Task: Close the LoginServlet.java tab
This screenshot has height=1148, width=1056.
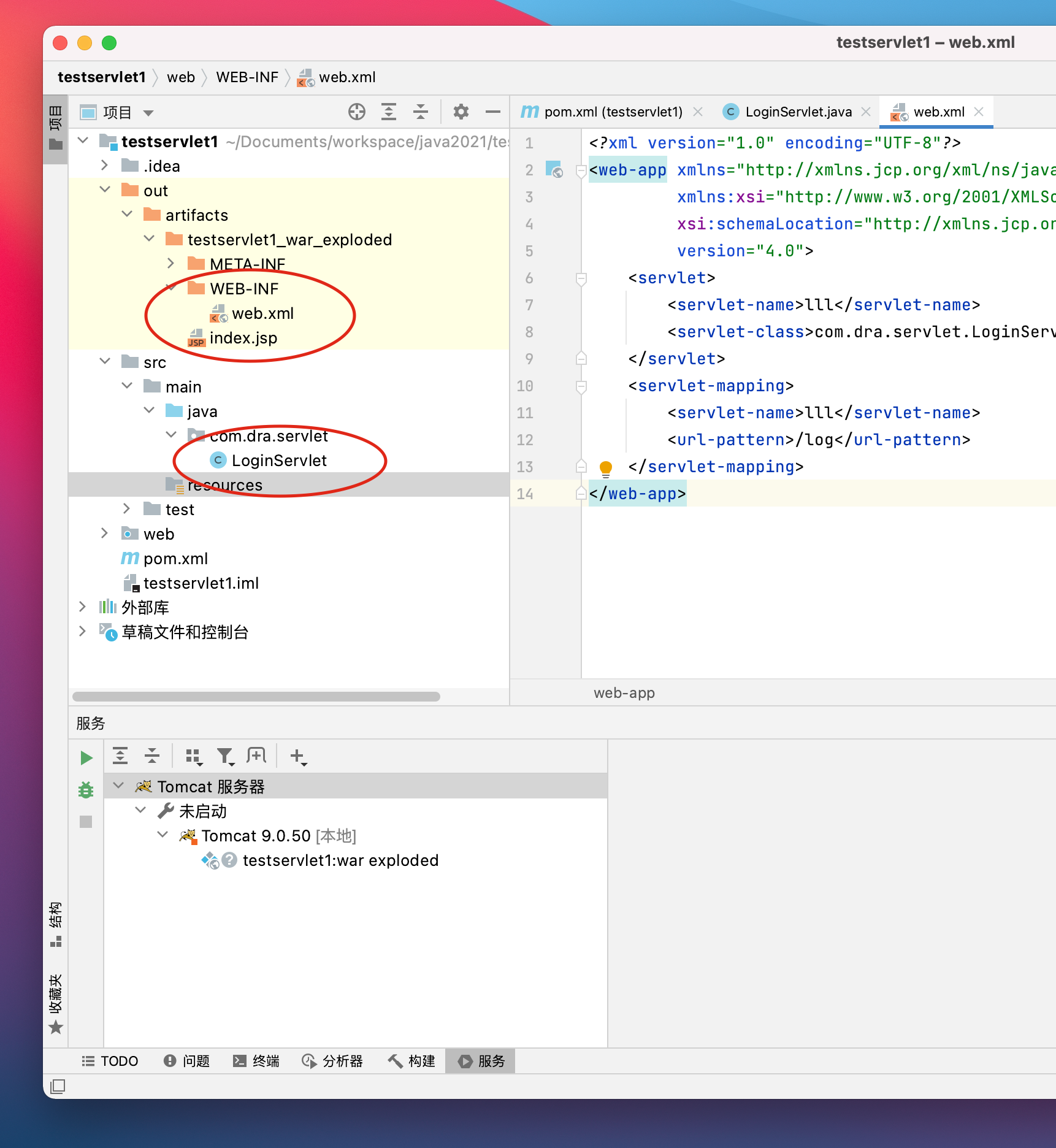Action: pyautogui.click(x=866, y=112)
